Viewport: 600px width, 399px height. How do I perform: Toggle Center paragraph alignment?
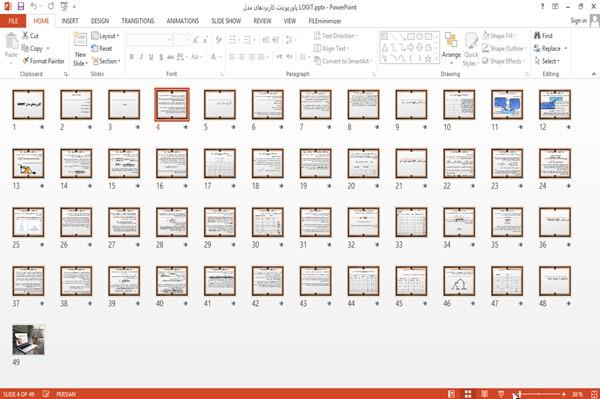coord(241,57)
